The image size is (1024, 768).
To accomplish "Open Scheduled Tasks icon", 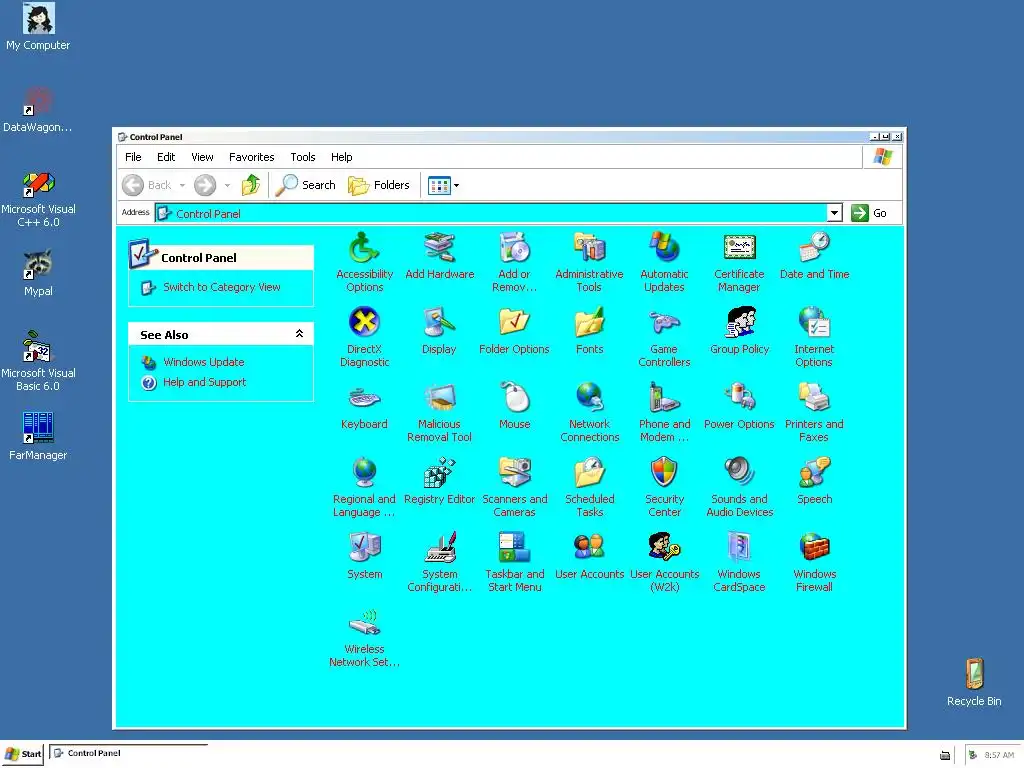I will coord(589,487).
